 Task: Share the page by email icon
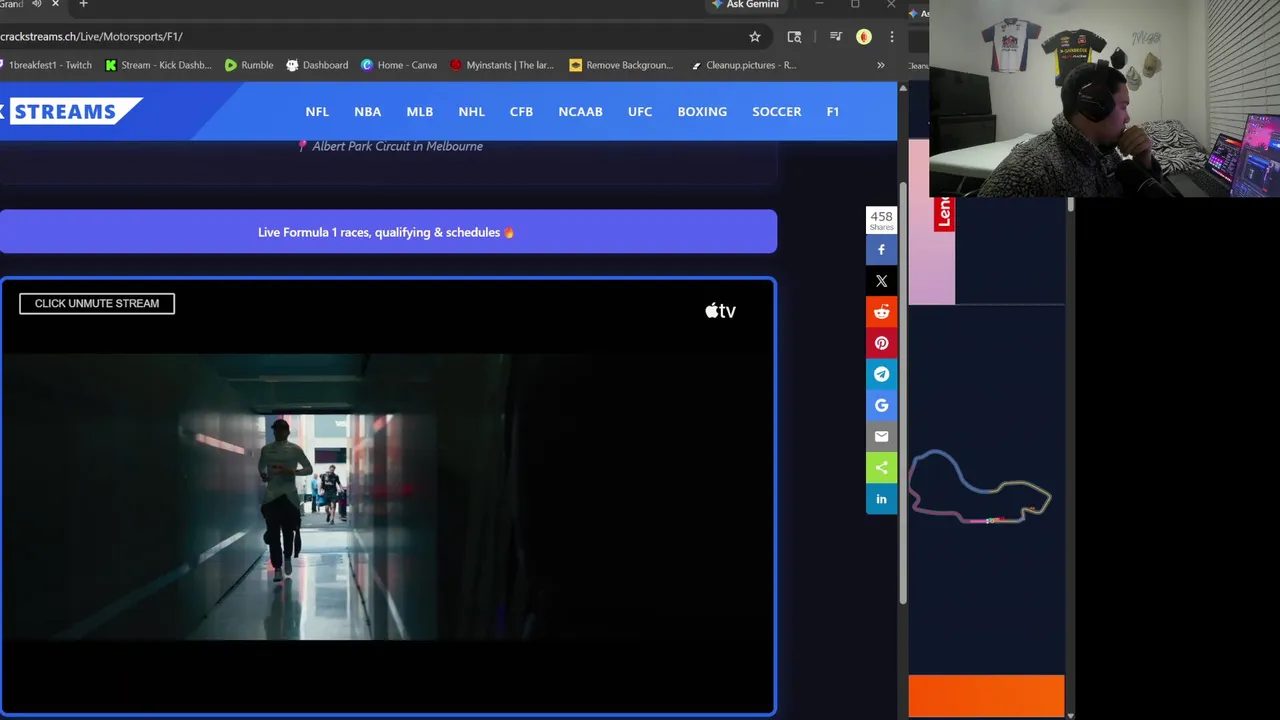881,436
